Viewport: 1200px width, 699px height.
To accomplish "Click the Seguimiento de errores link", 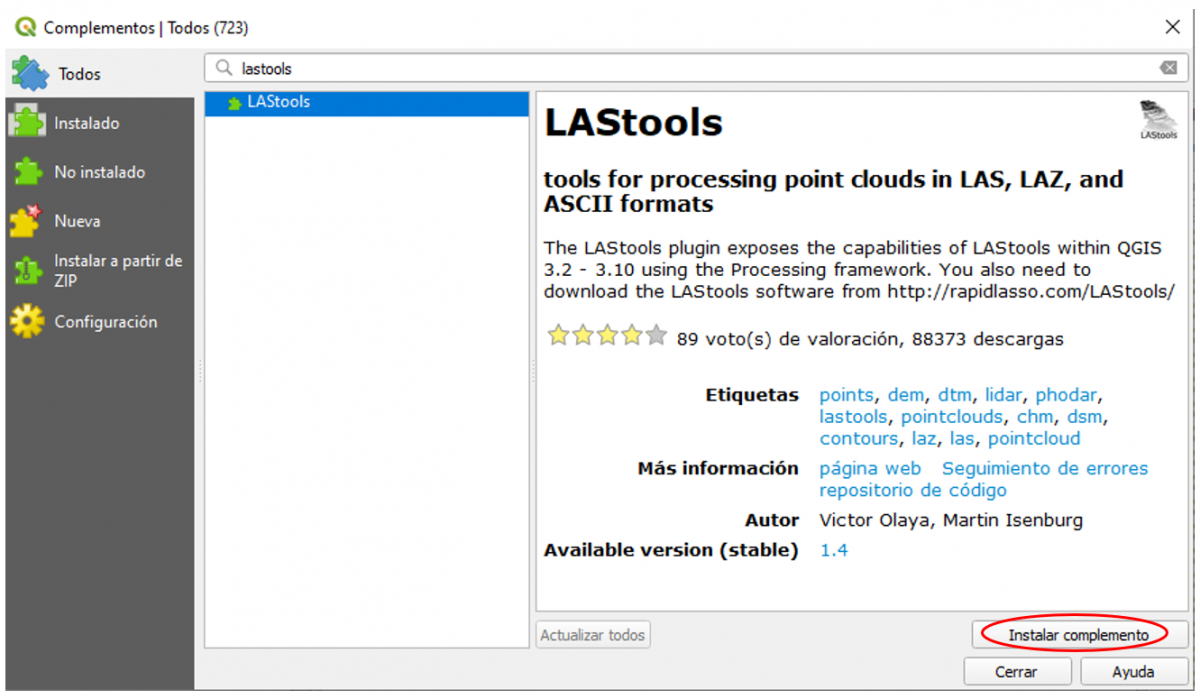I will (x=1046, y=468).
